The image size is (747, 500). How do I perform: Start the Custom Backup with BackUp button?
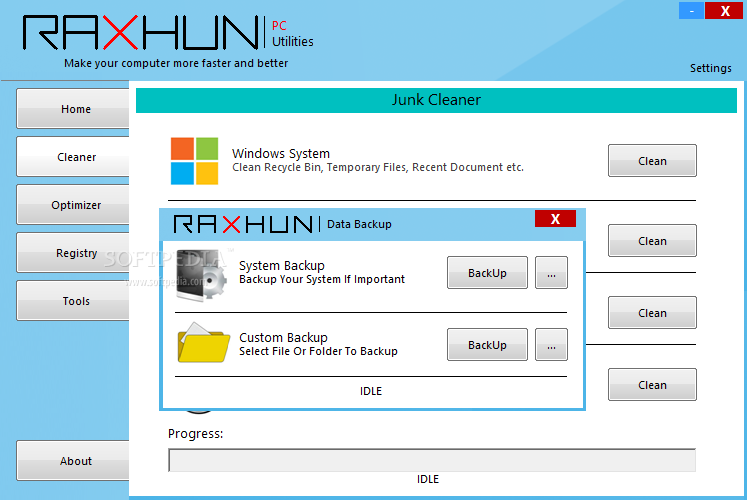click(x=487, y=345)
